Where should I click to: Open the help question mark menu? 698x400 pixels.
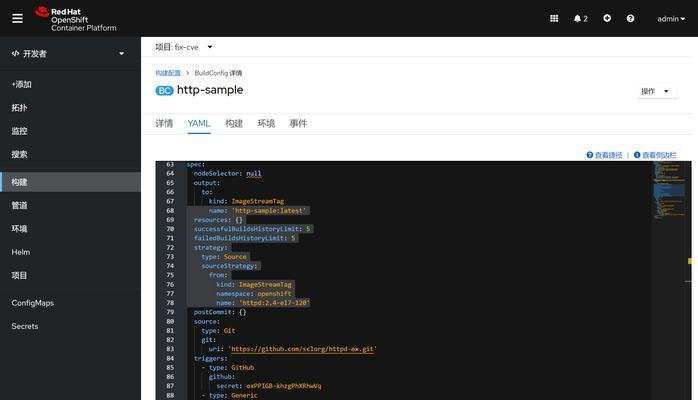pyautogui.click(x=630, y=18)
